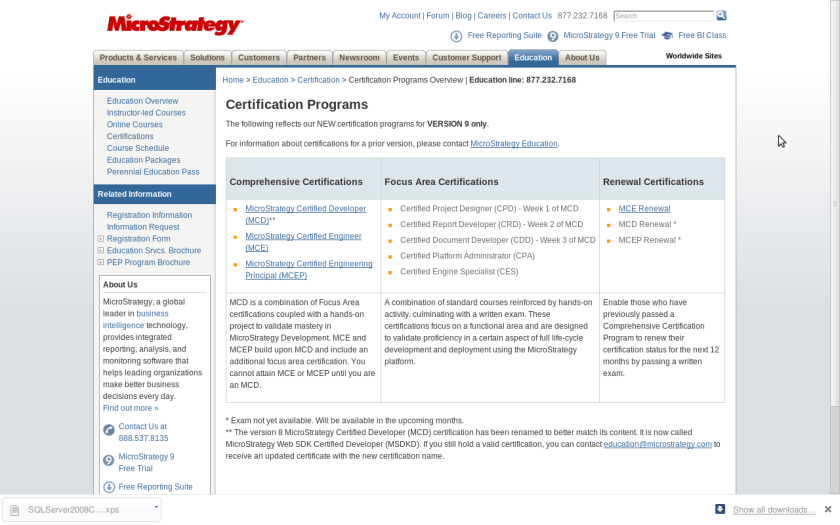Expand the PEP Program Brochure item
The image size is (840, 525).
[x=100, y=262]
